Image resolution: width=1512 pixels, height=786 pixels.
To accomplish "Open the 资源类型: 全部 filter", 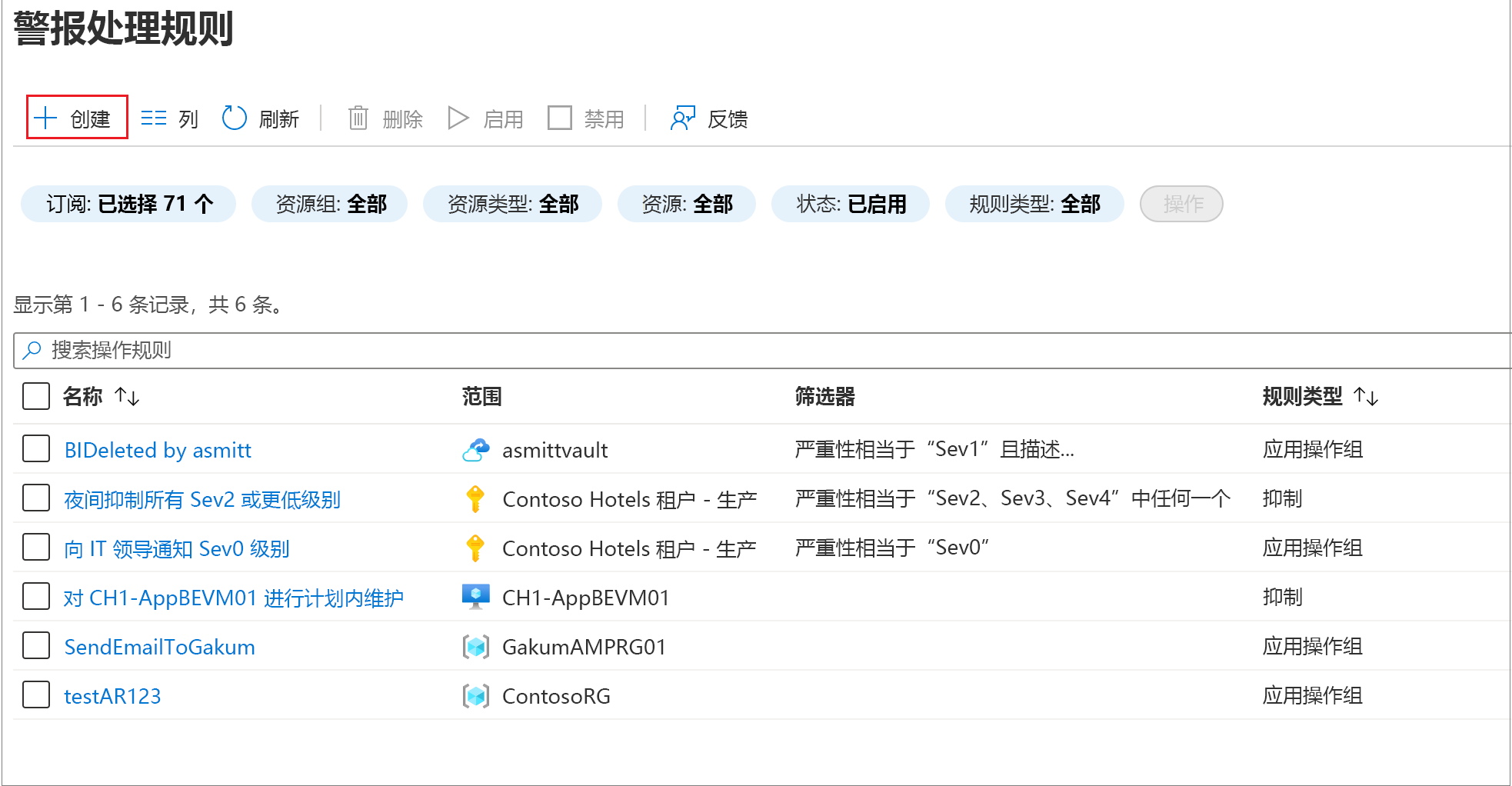I will [512, 204].
